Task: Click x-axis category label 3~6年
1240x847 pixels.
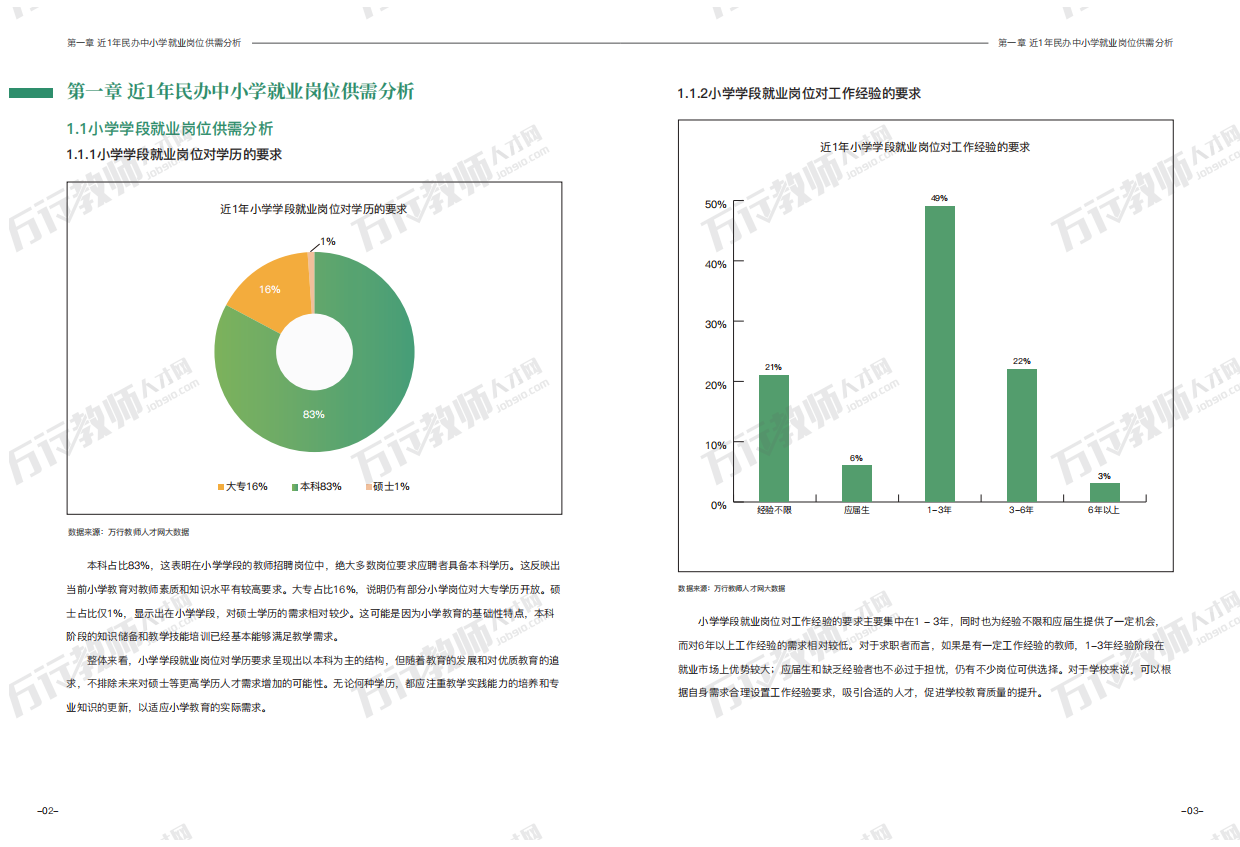Action: pyautogui.click(x=1021, y=511)
